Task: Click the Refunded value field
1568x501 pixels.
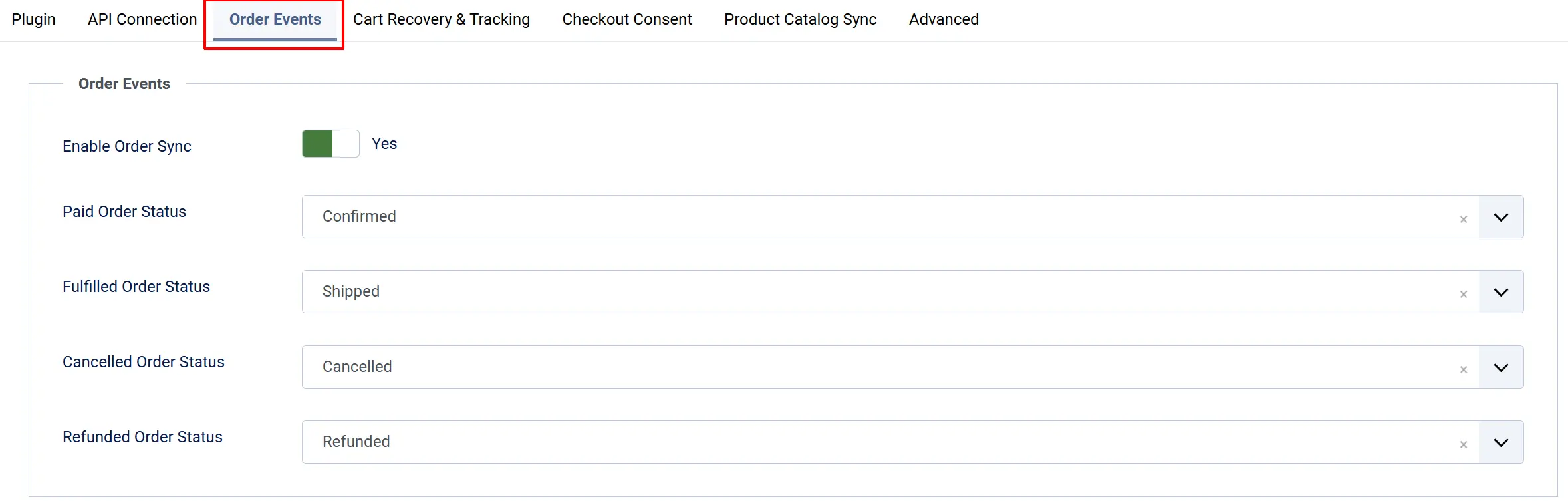Action: [890, 442]
